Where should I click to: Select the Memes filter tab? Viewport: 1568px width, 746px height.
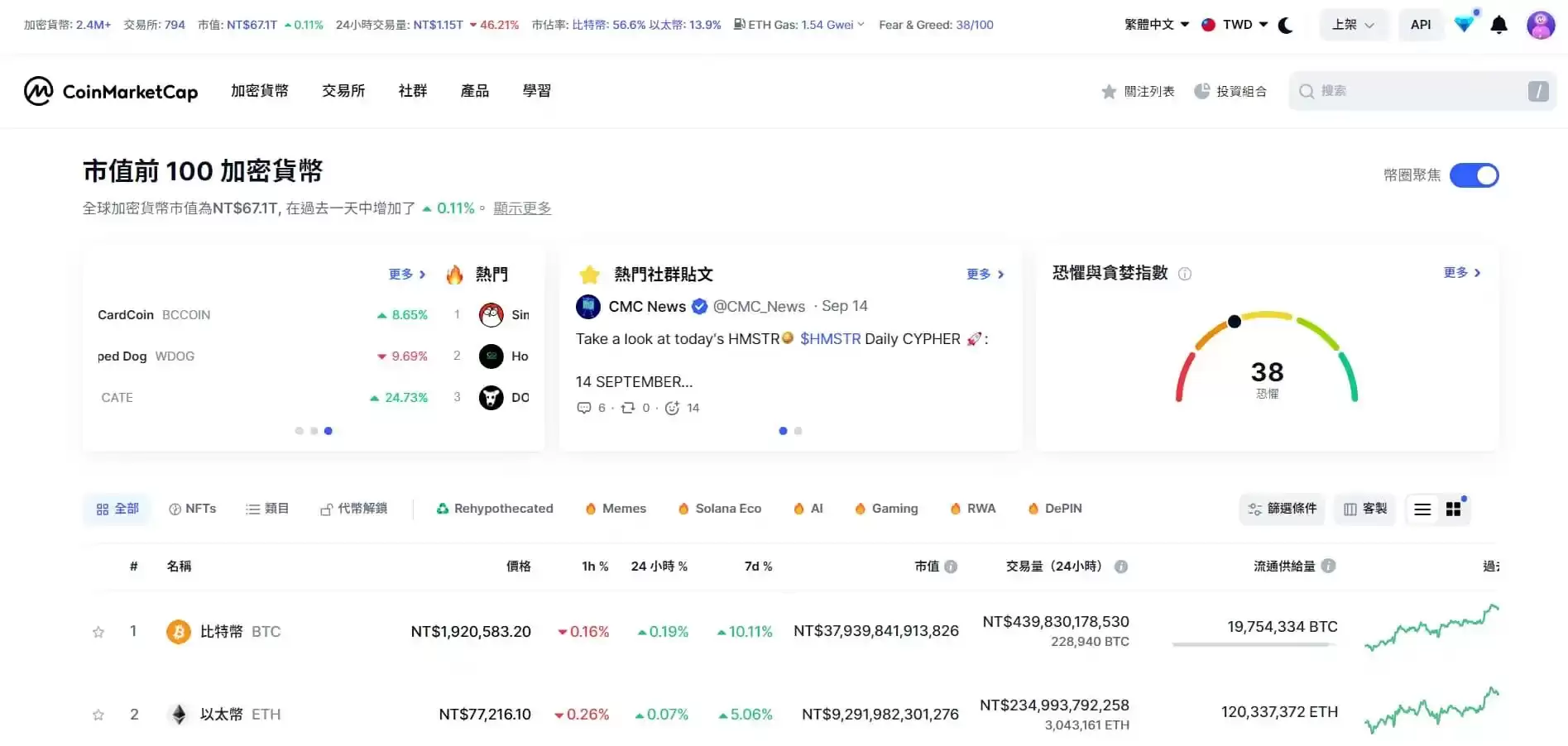615,509
